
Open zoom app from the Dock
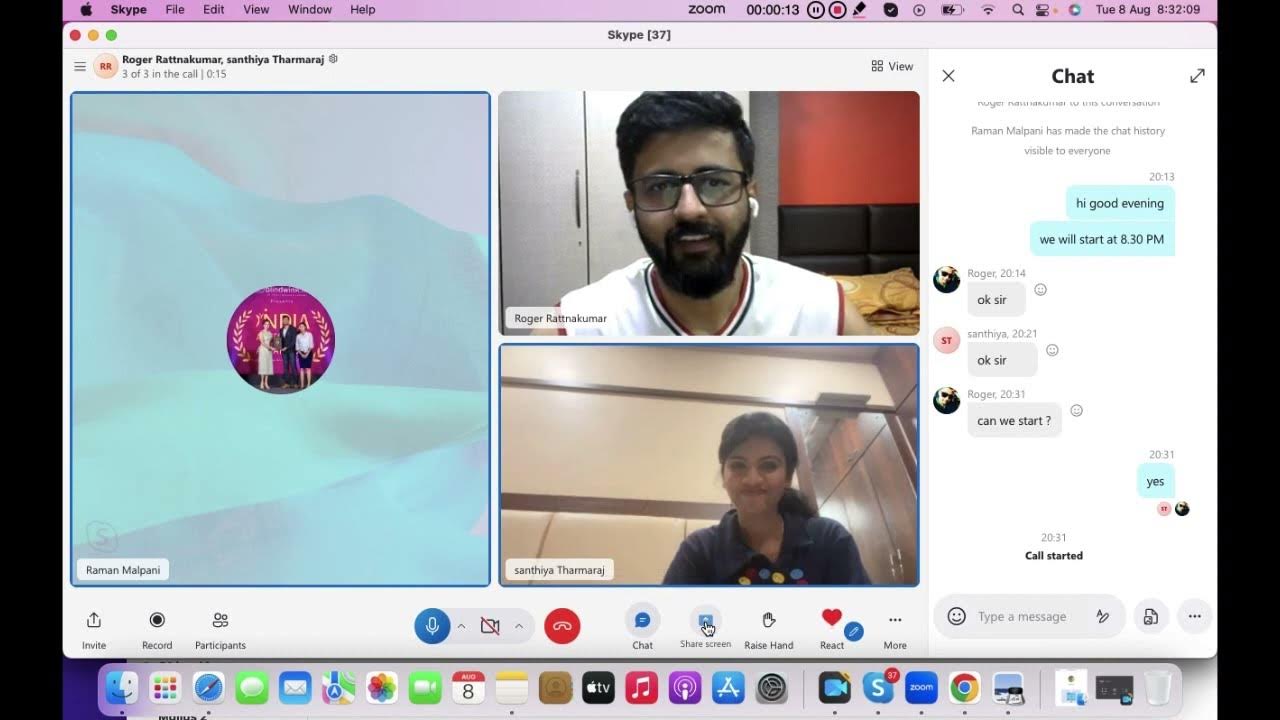click(x=921, y=688)
